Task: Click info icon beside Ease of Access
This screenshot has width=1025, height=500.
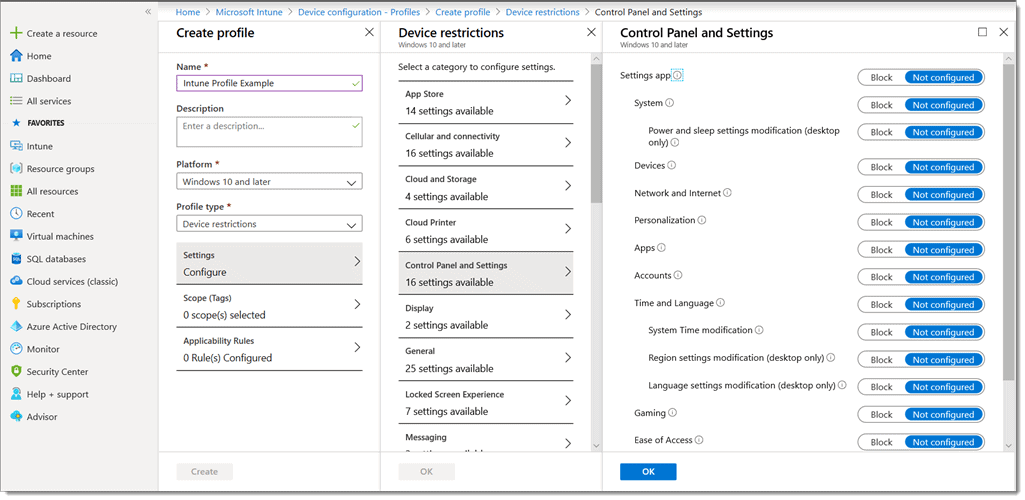Action: (x=699, y=441)
